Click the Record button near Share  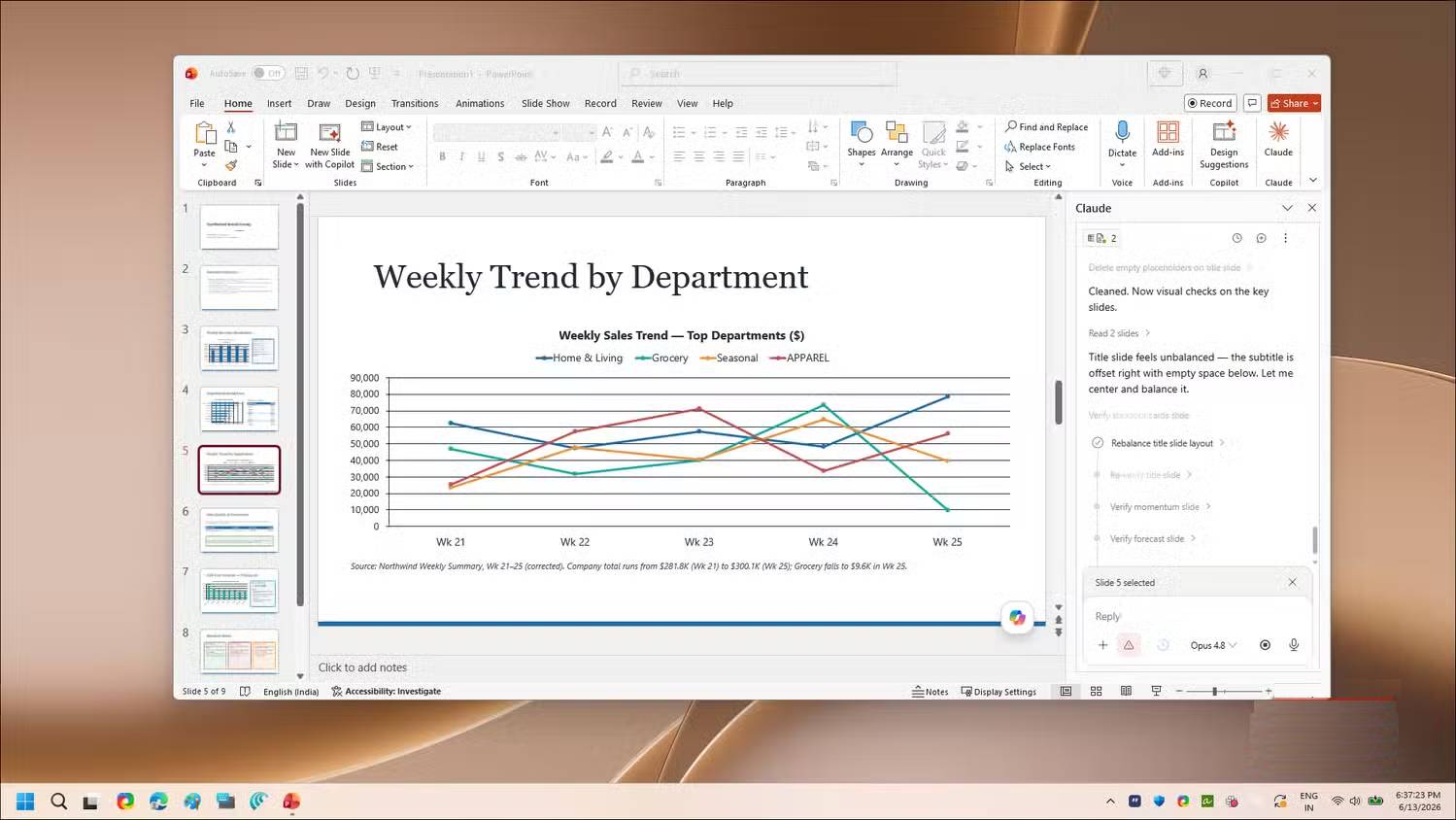click(x=1209, y=103)
